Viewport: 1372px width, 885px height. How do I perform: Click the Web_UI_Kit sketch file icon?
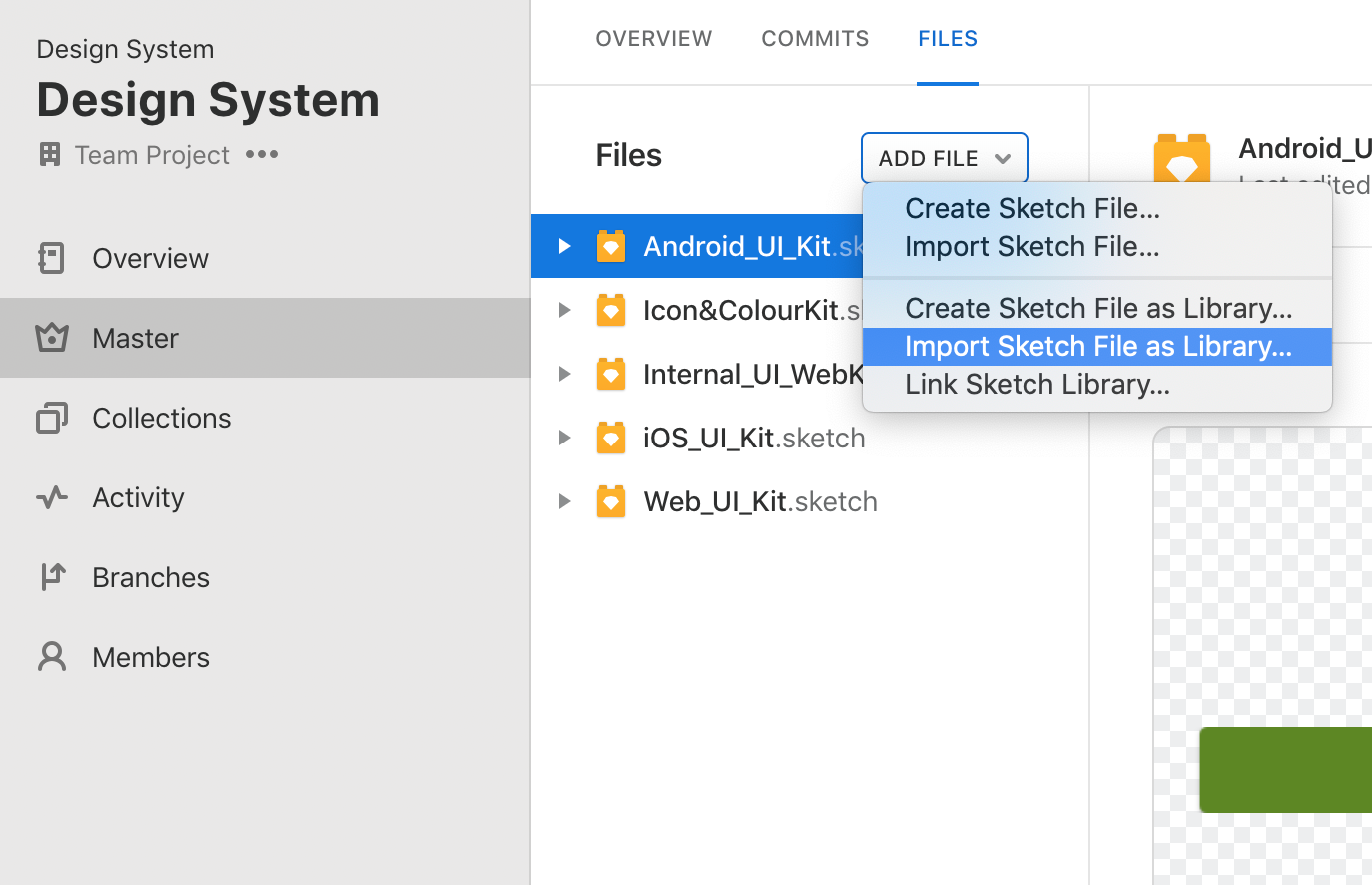click(x=611, y=501)
